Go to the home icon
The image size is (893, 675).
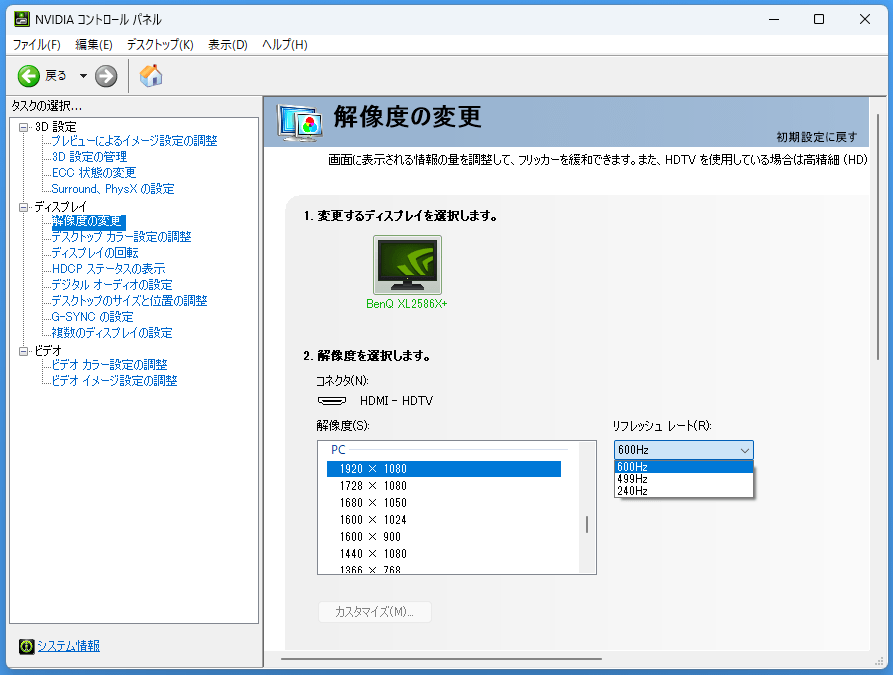coord(151,76)
